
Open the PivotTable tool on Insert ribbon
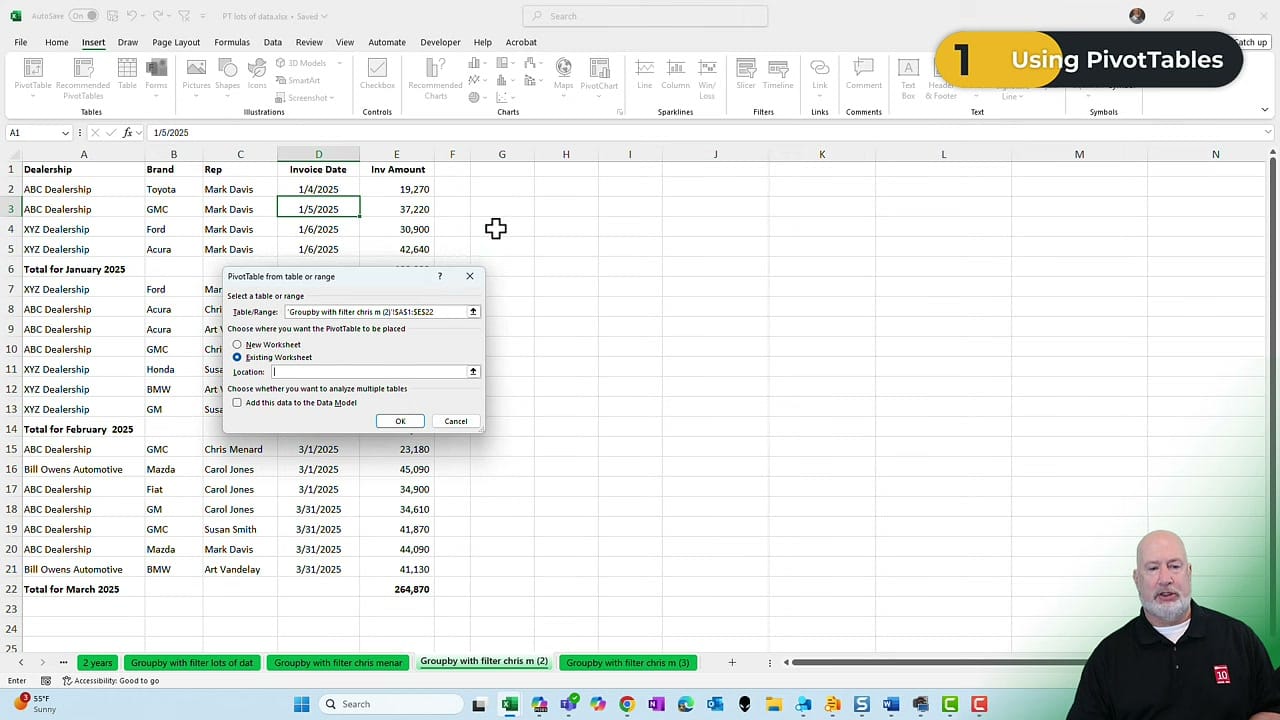[33, 75]
